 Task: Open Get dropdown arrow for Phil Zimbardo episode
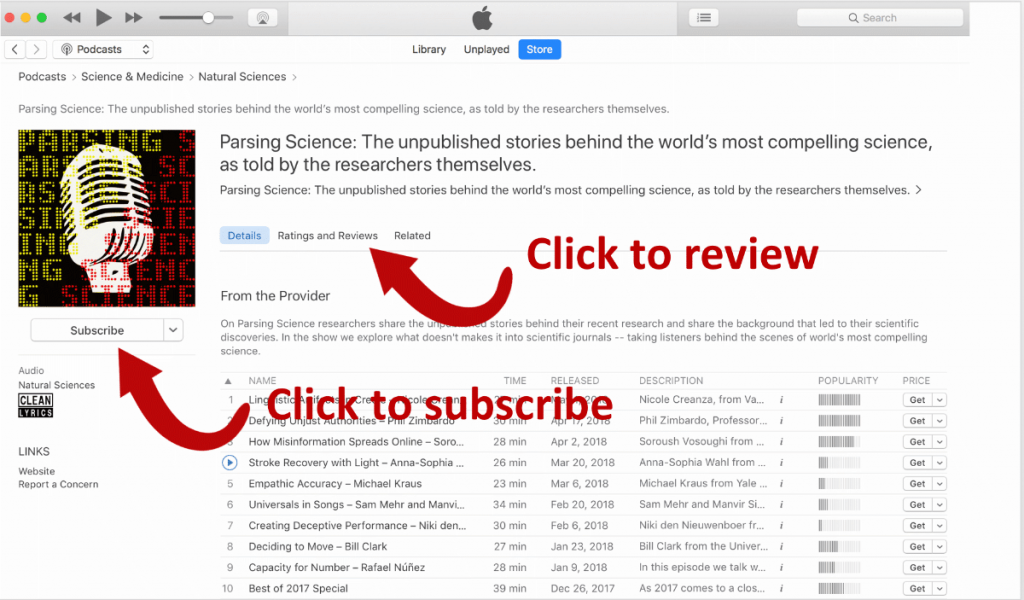pos(940,420)
